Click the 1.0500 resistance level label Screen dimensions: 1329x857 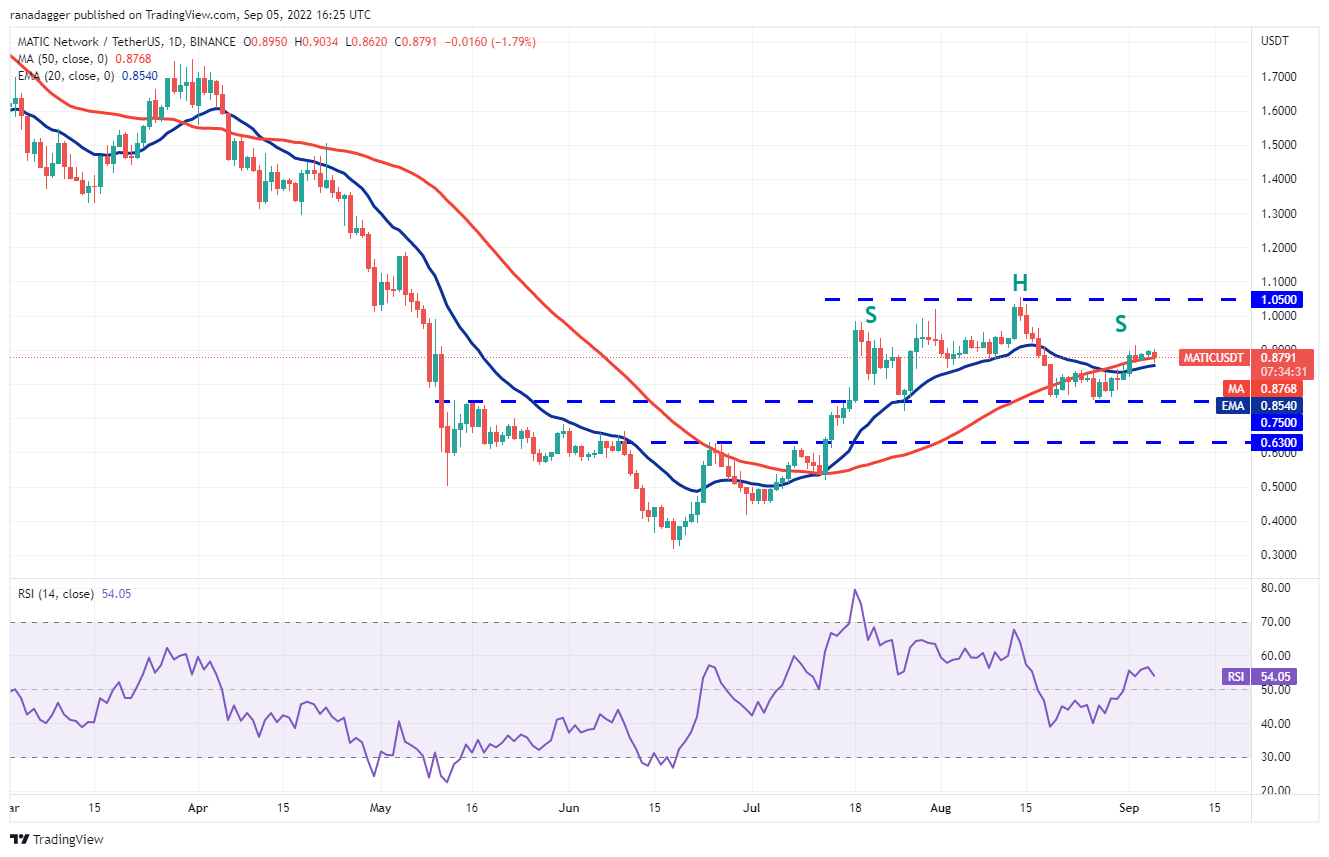(x=1280, y=299)
